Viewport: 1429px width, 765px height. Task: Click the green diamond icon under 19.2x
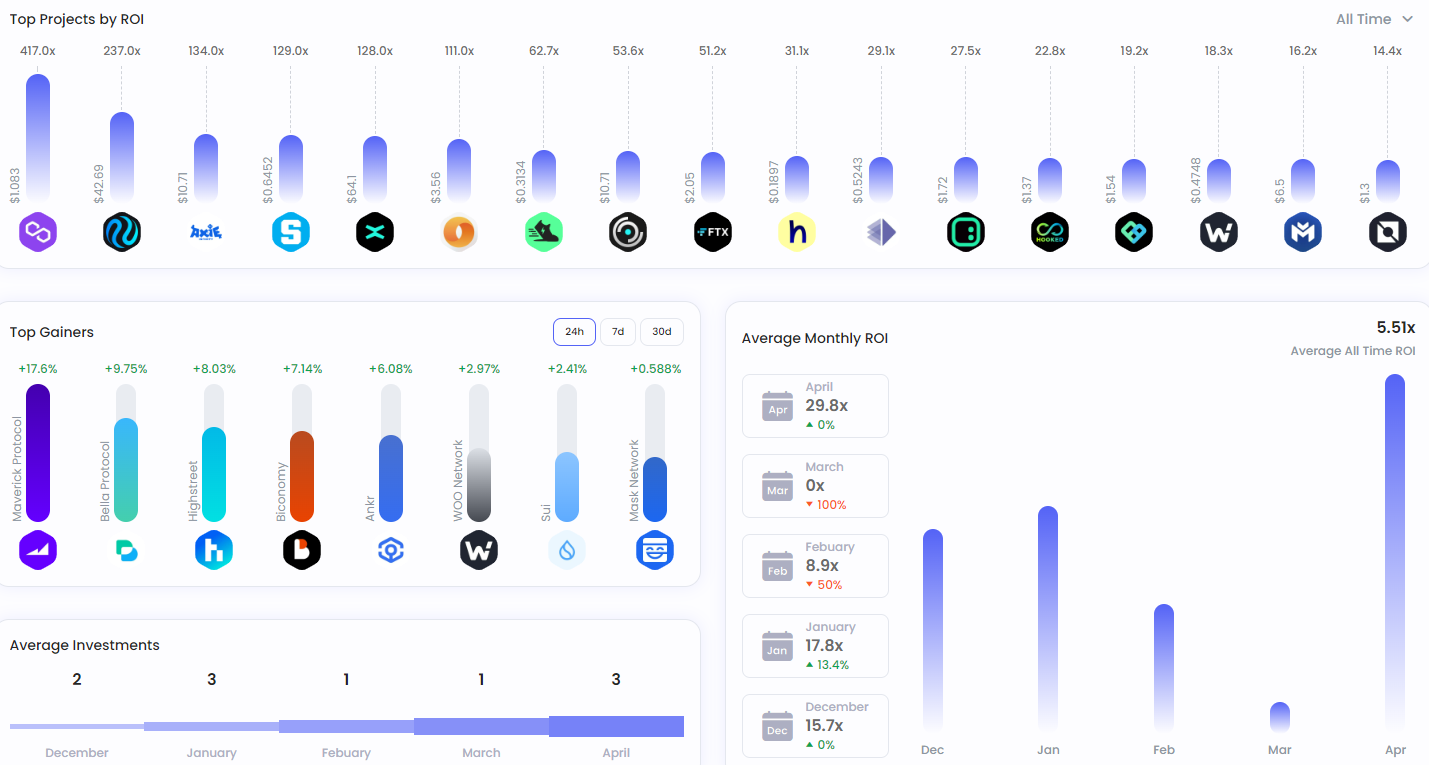[x=1134, y=232]
